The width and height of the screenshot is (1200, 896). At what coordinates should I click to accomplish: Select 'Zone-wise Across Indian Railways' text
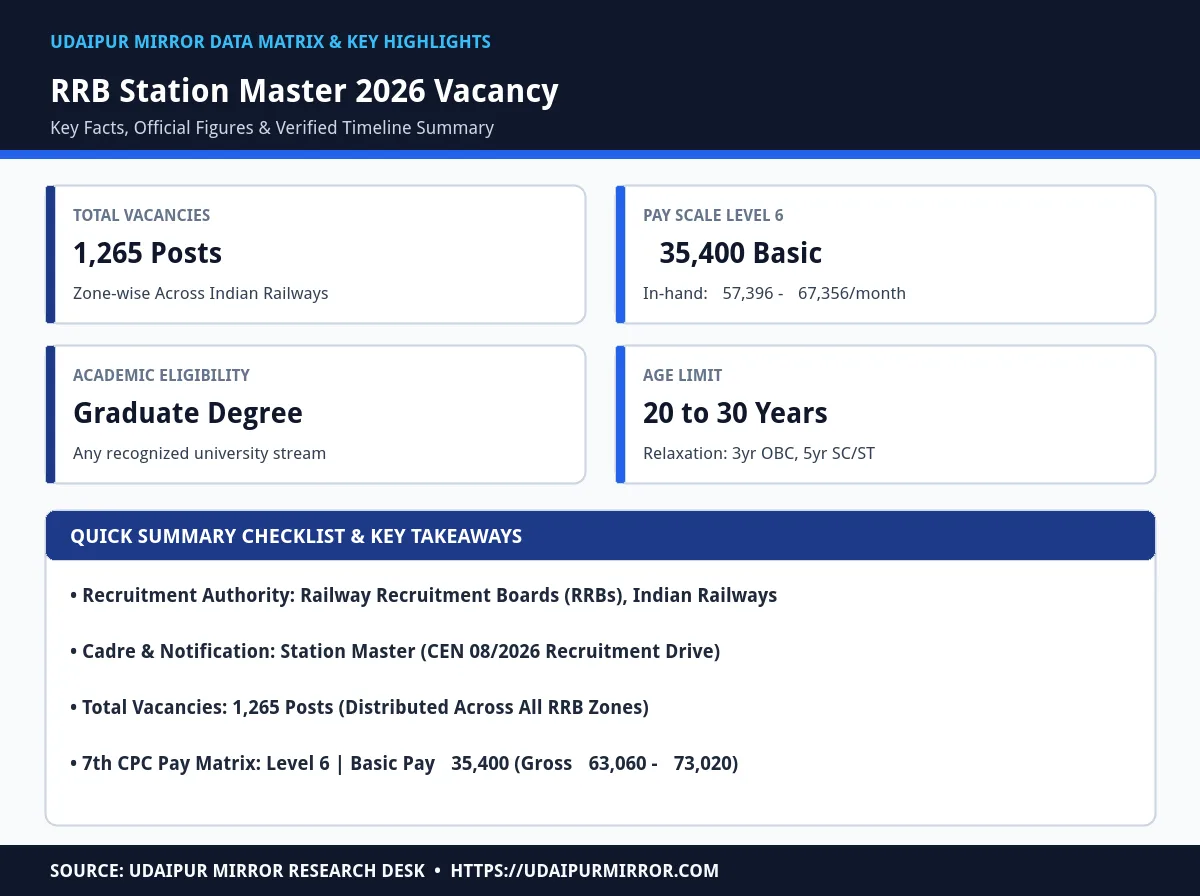200,293
